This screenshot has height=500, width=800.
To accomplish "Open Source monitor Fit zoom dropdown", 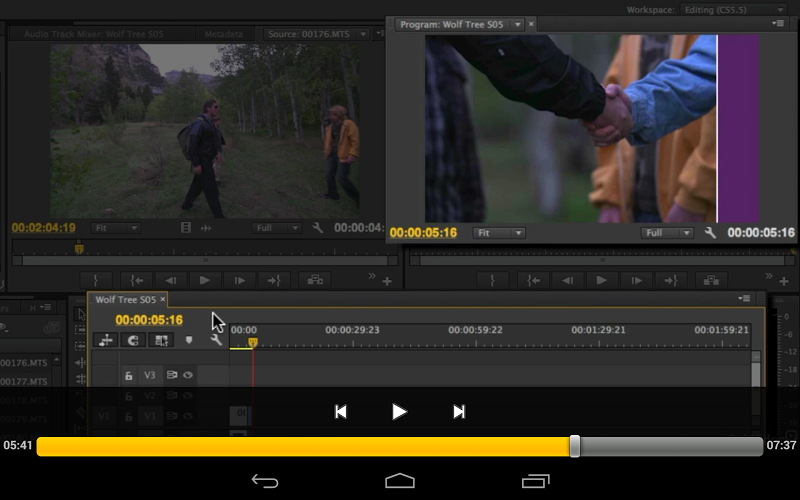I will pyautogui.click(x=115, y=228).
